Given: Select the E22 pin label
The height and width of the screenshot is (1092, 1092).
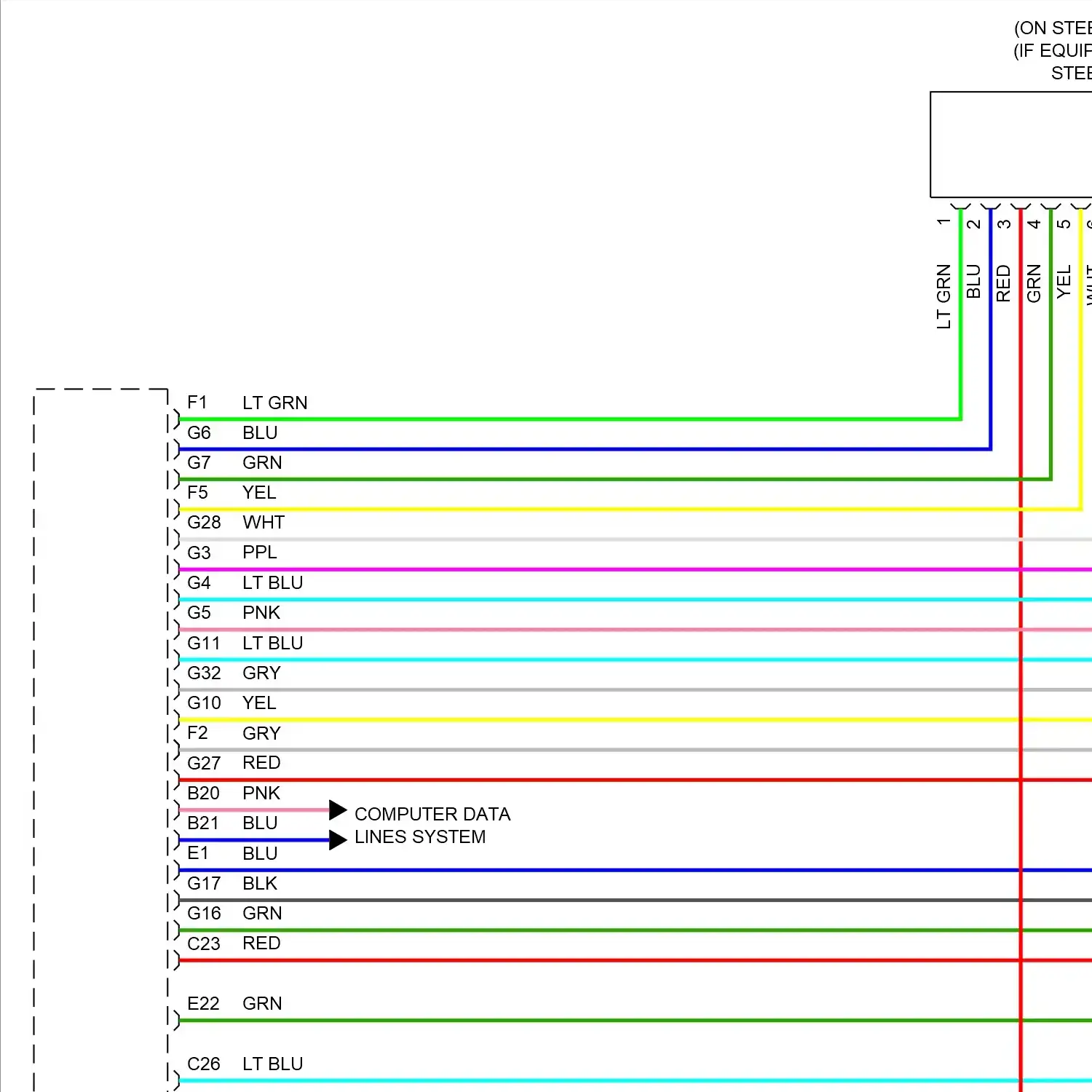Looking at the screenshot, I should [x=203, y=1003].
